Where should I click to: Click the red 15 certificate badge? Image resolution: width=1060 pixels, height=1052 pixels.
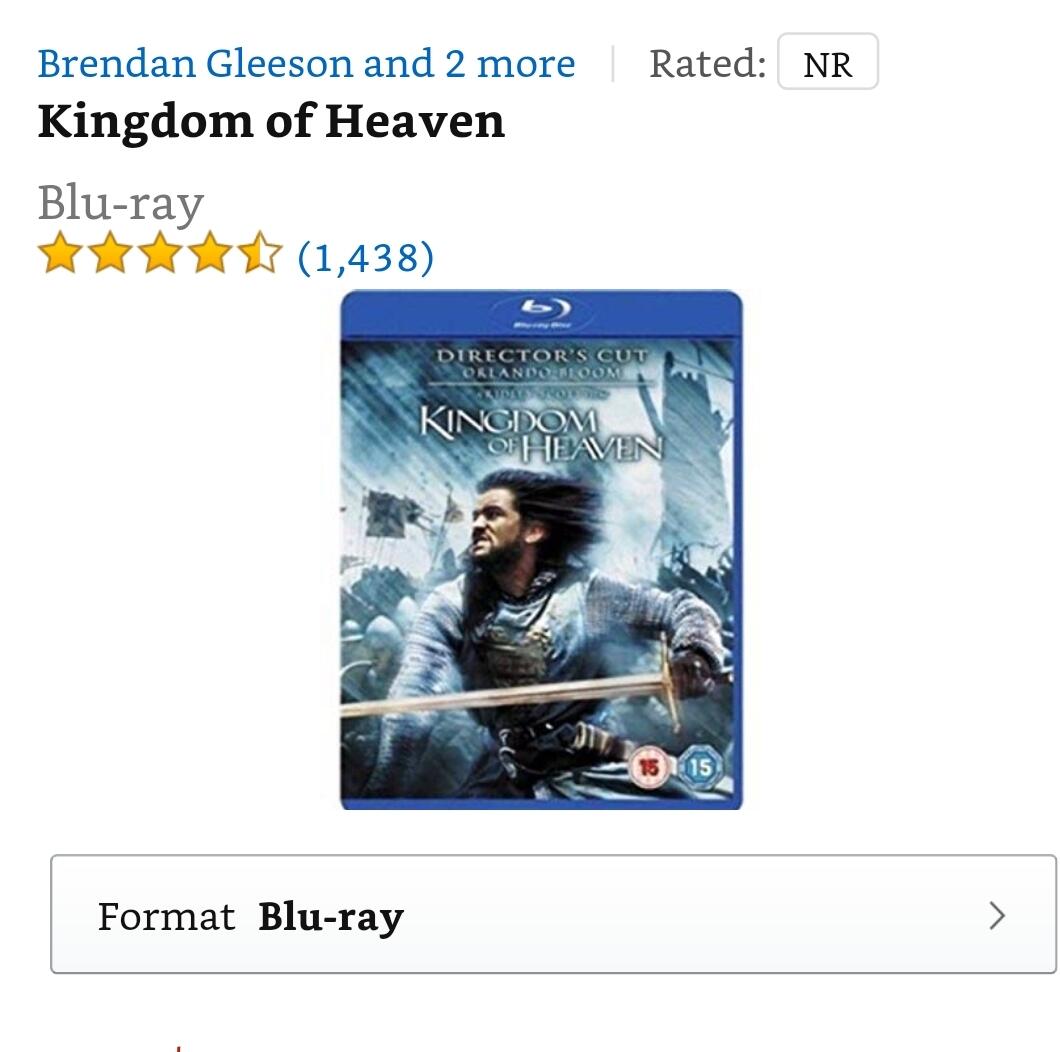650,767
